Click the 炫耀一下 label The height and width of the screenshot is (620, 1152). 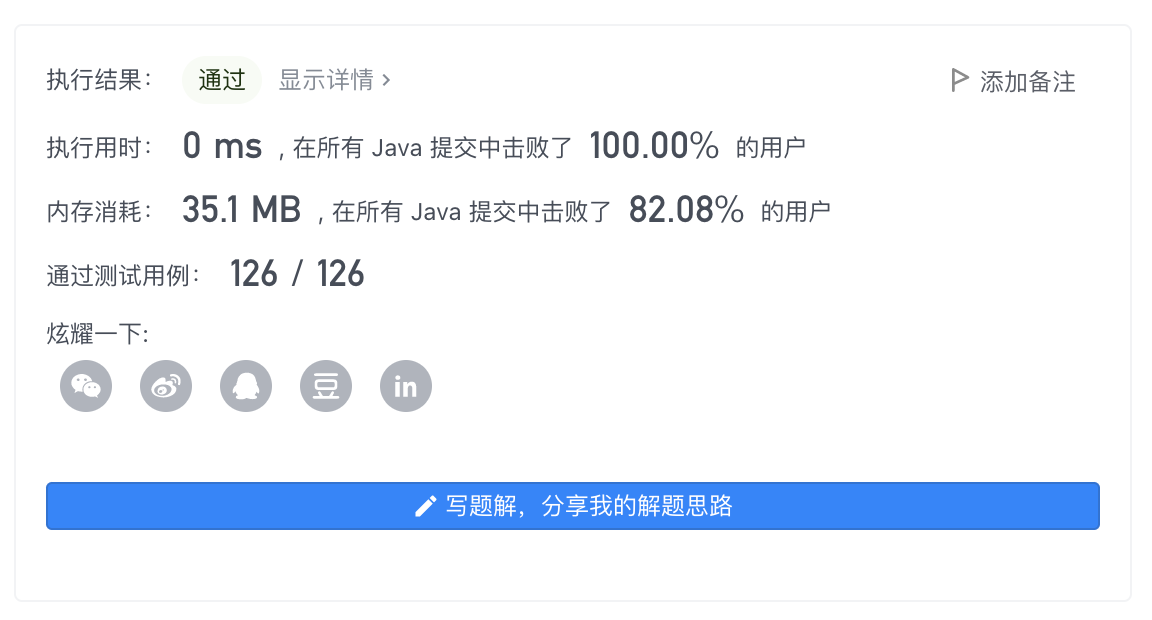(97, 334)
